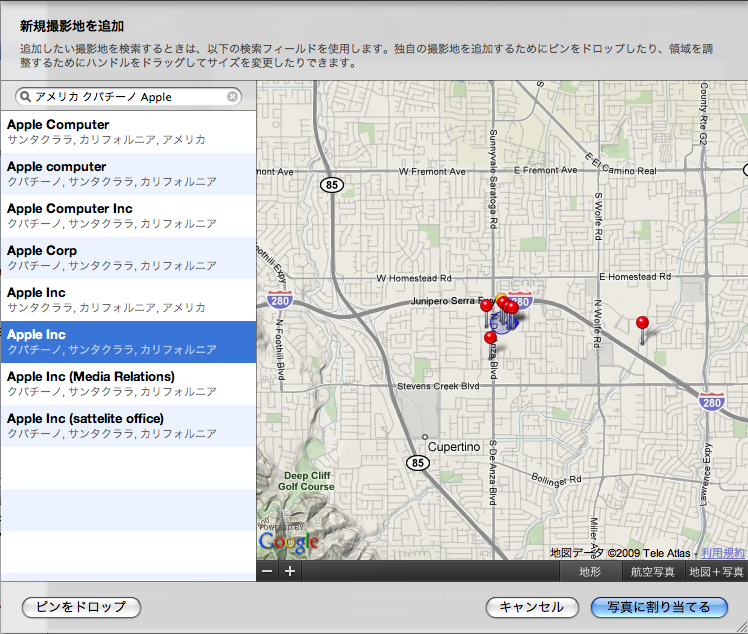Click the E Homestead Rd label

[635, 277]
